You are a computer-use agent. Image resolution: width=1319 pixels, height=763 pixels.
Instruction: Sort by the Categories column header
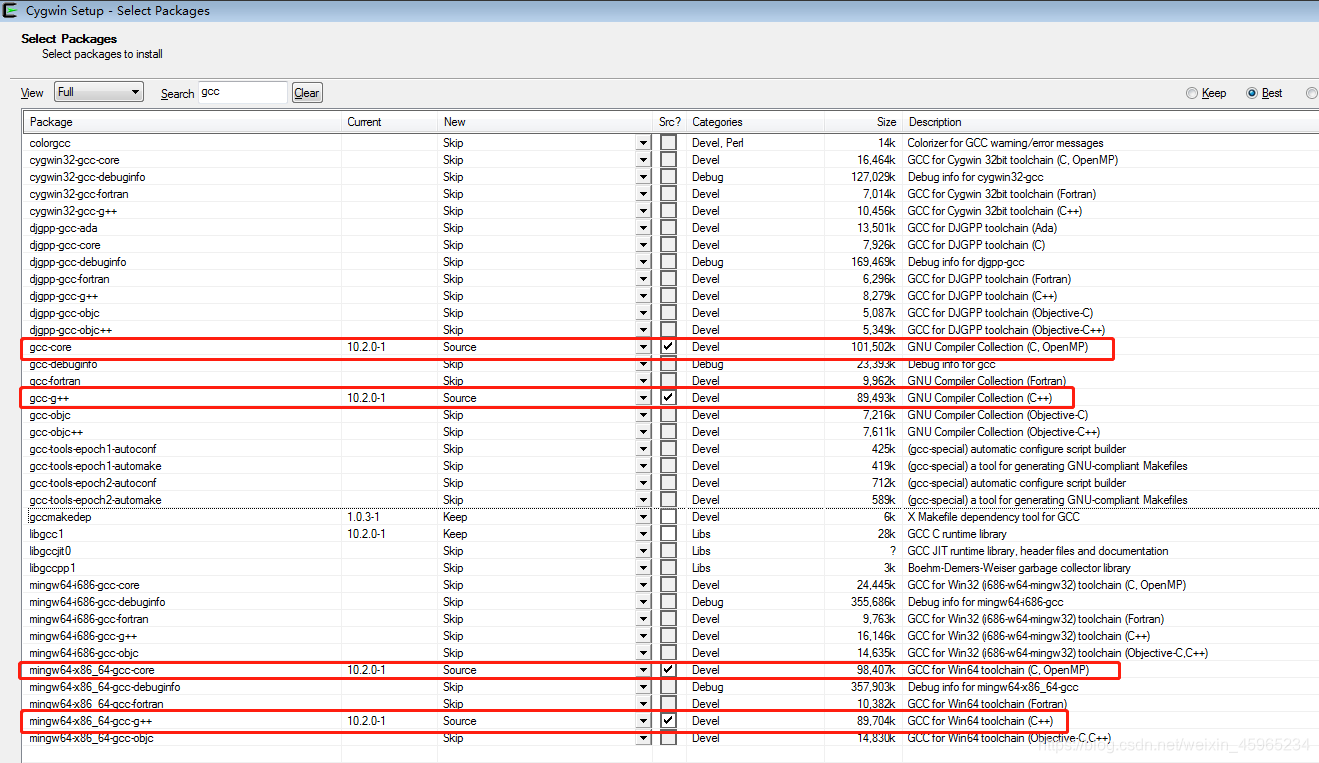(755, 122)
